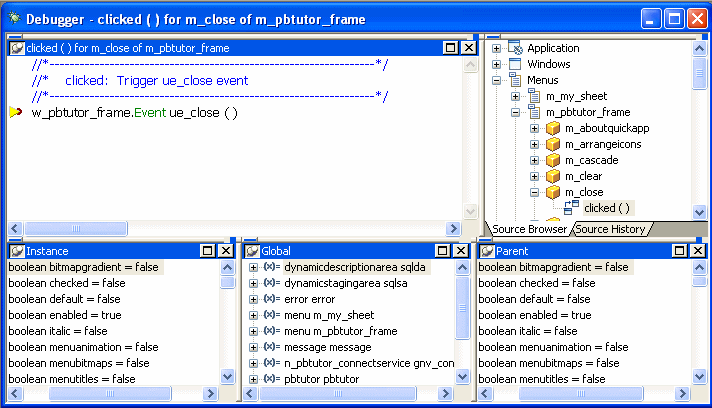712x408 pixels.
Task: Expand the Windows node
Action: tap(496, 64)
